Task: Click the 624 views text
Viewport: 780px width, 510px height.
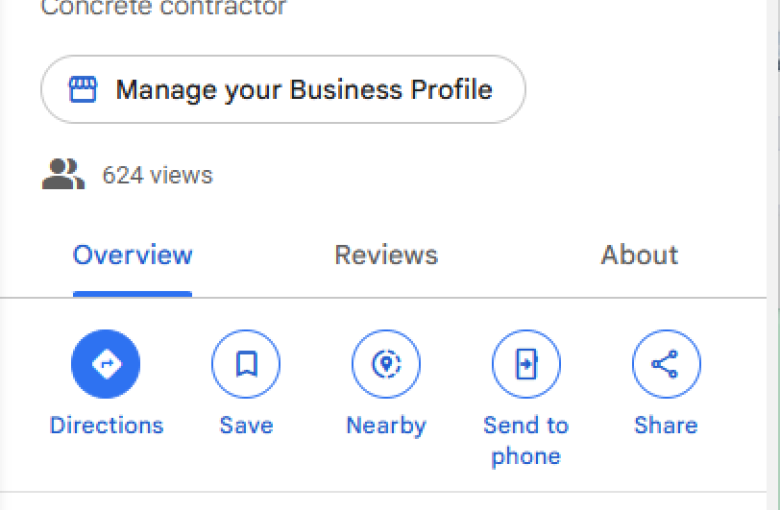Action: tap(157, 175)
